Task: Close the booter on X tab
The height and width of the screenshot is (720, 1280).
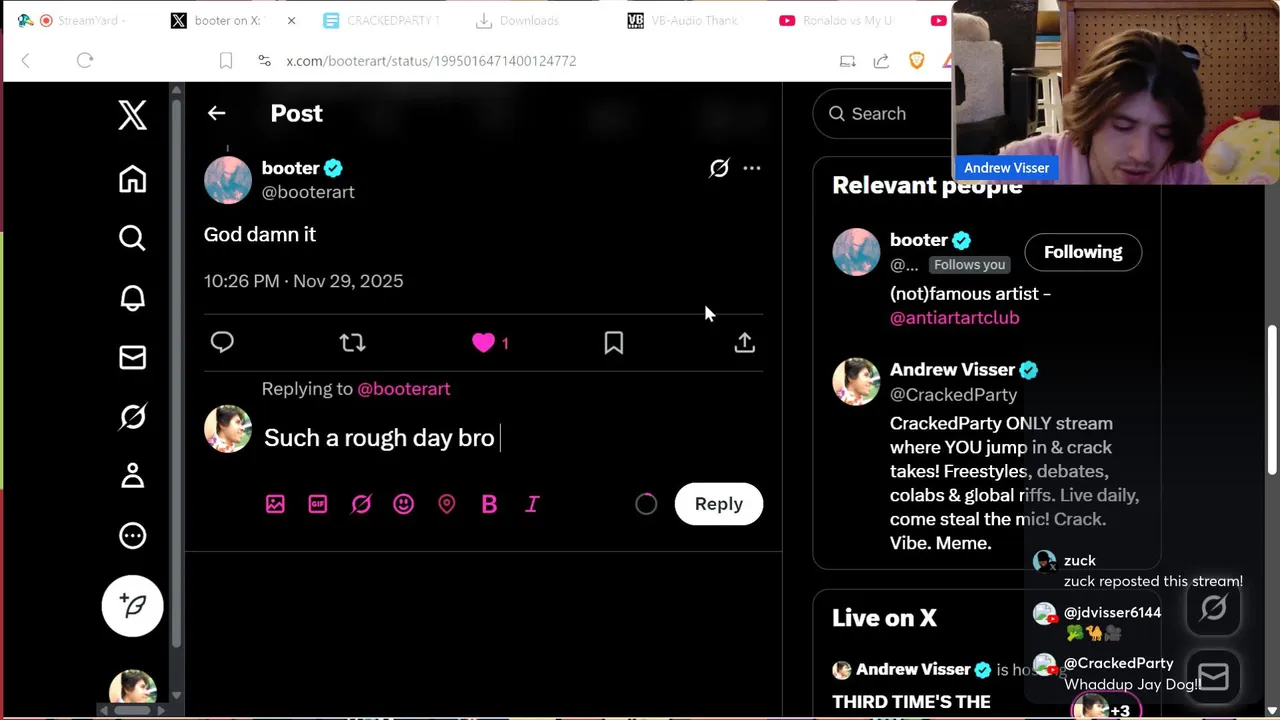Action: click(x=291, y=20)
